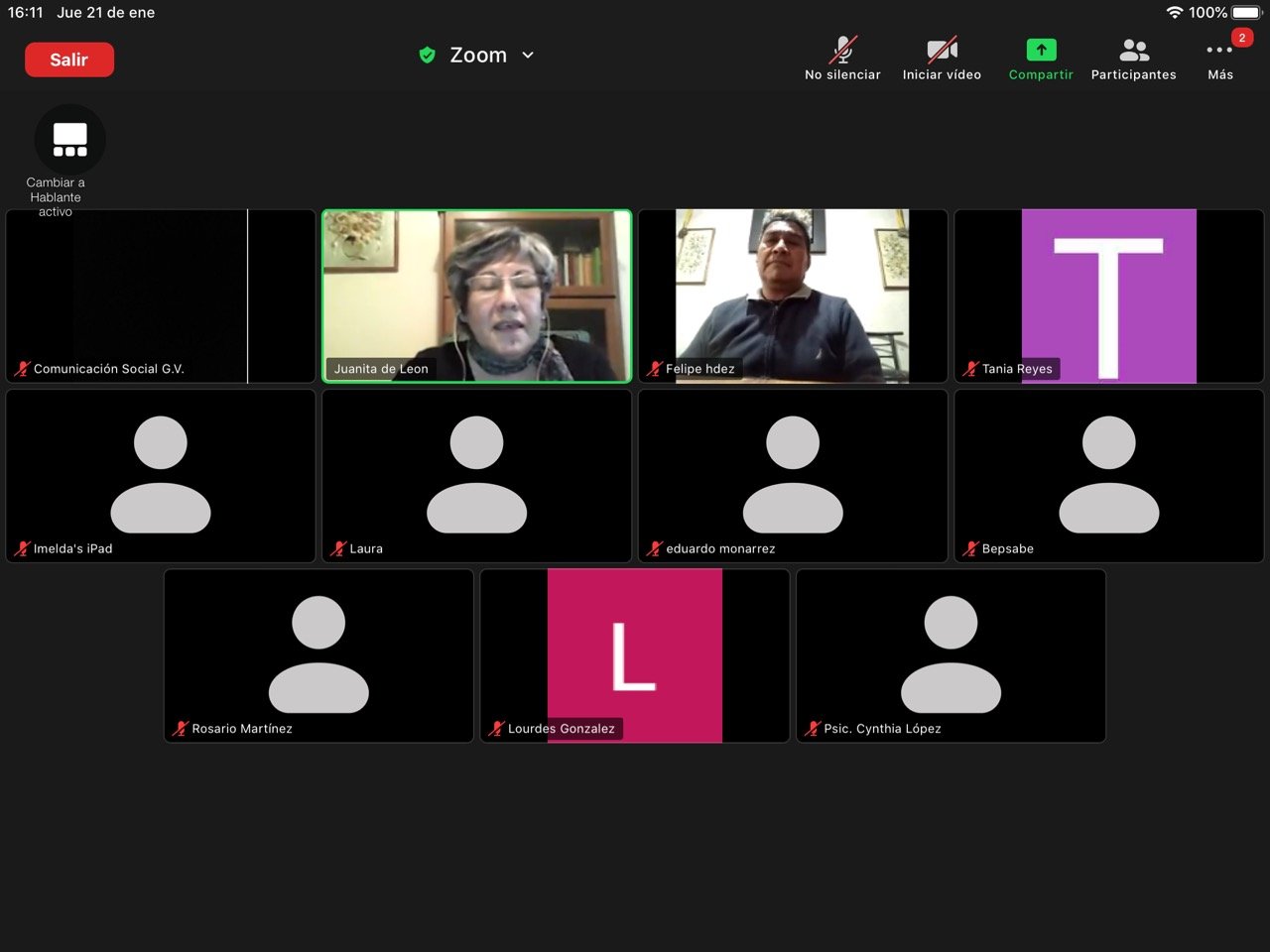Click muted mic icon beside Rosario Martínez

click(x=181, y=729)
